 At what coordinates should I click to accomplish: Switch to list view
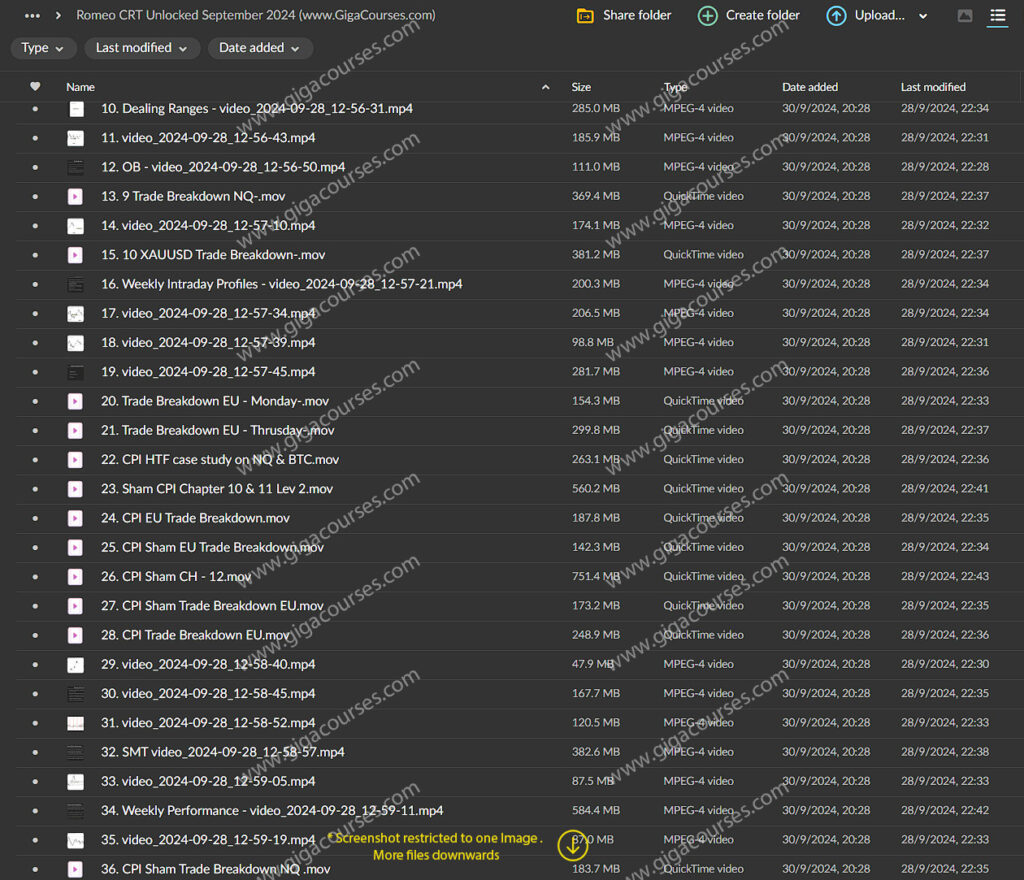997,16
